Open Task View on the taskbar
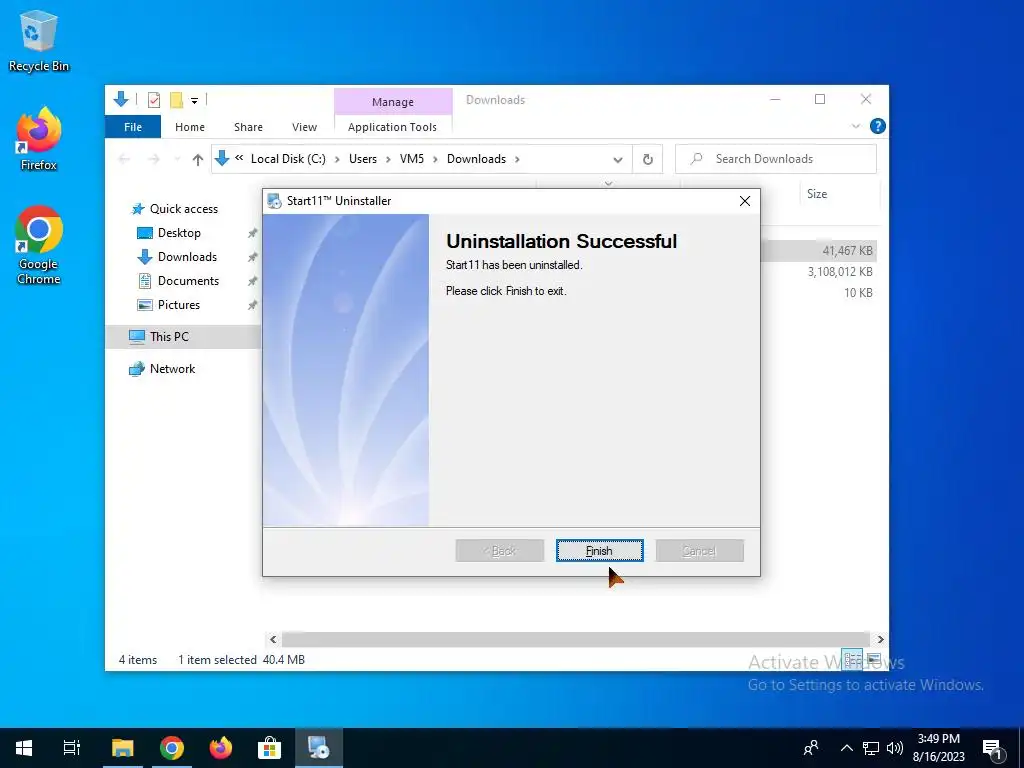 click(71, 748)
